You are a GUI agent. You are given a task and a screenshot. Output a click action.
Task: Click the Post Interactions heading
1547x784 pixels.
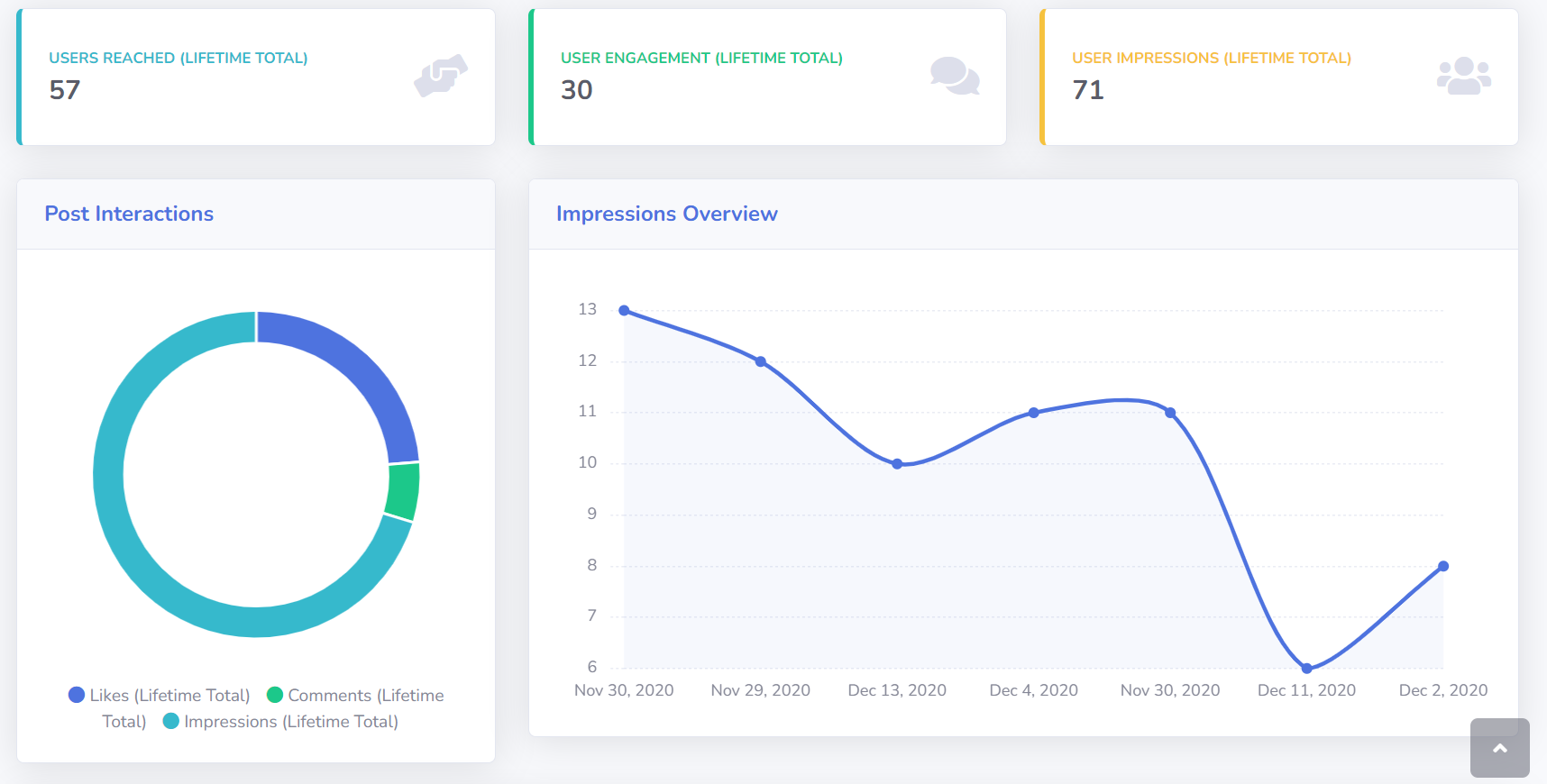129,214
